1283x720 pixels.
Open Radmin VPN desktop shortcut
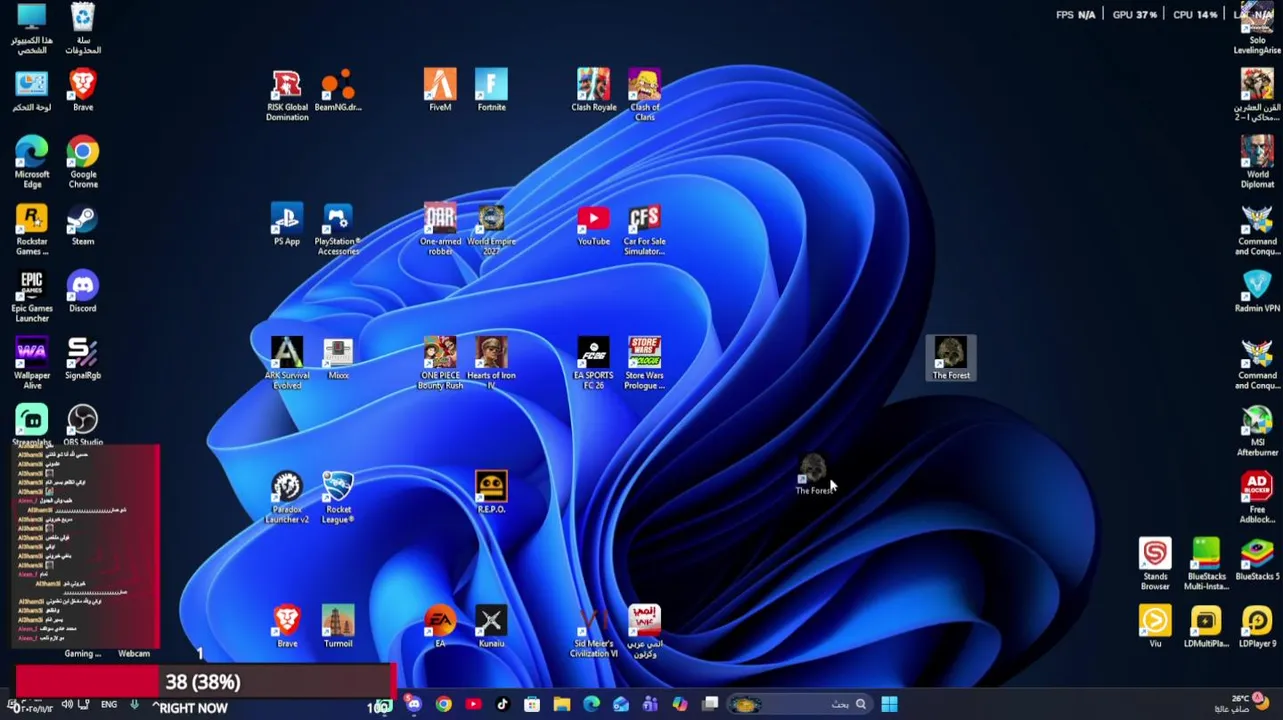click(1257, 293)
